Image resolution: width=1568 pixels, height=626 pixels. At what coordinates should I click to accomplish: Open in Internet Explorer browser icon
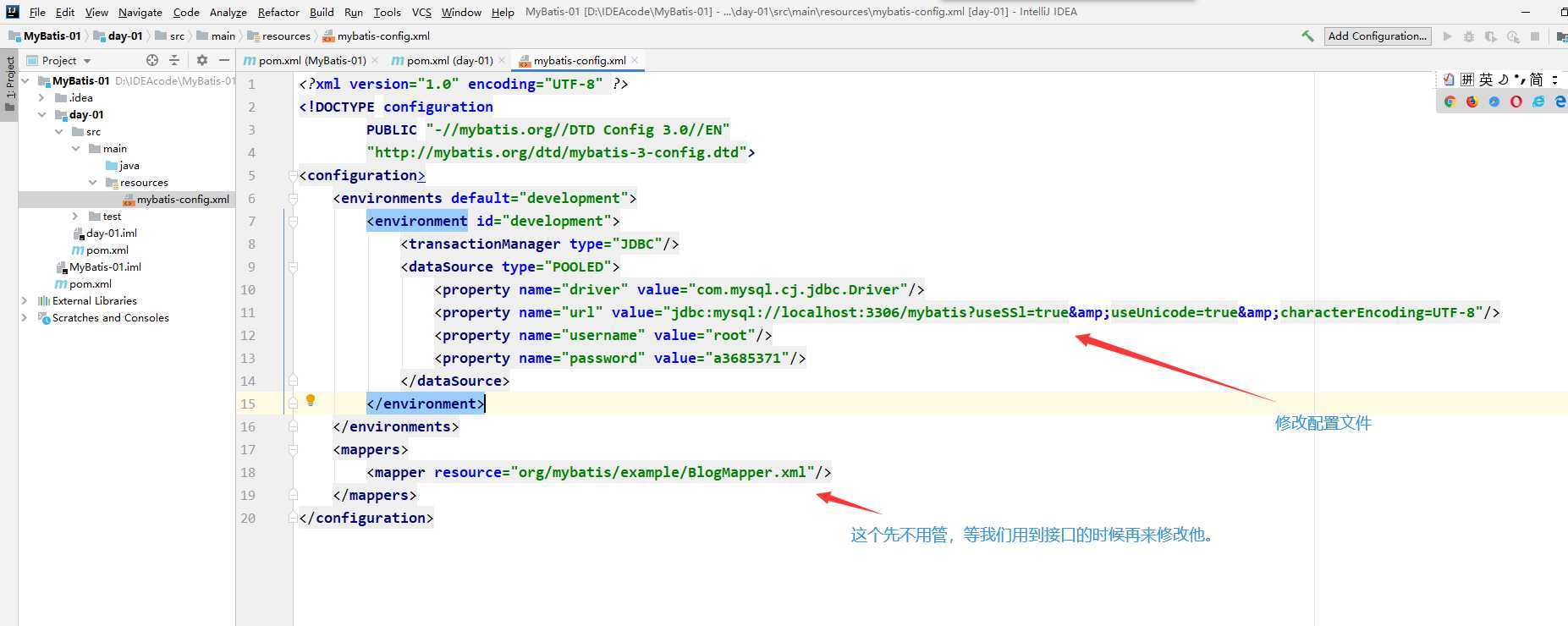coord(1538,102)
